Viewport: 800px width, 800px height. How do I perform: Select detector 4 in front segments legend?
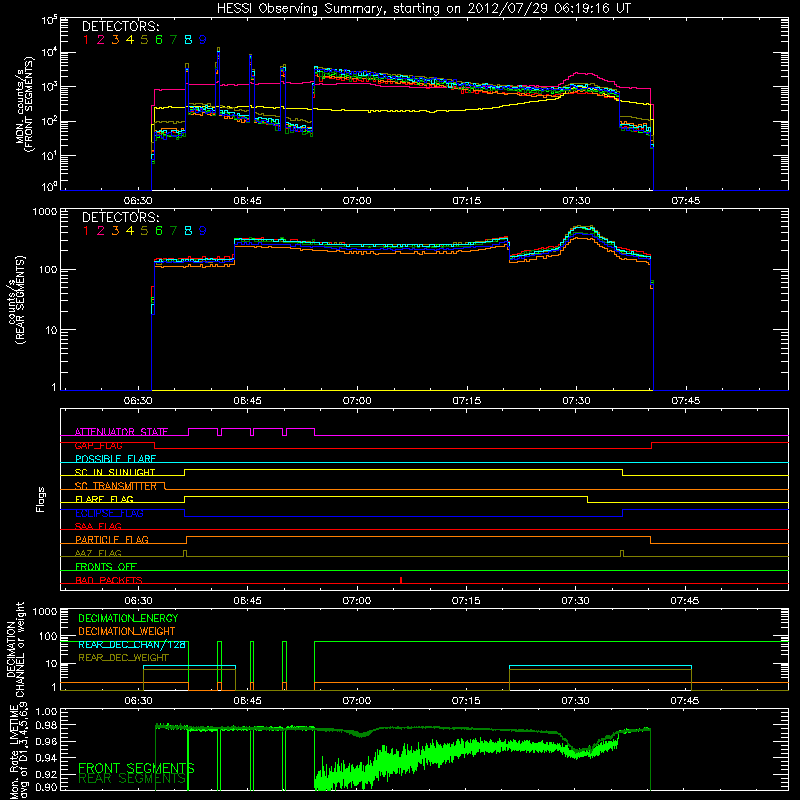coord(130,40)
